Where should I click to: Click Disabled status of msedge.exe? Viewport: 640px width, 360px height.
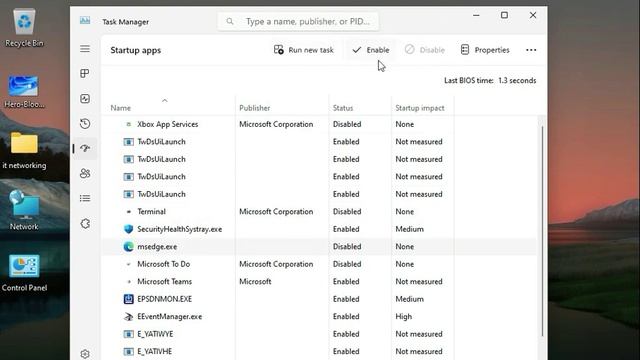click(x=347, y=247)
